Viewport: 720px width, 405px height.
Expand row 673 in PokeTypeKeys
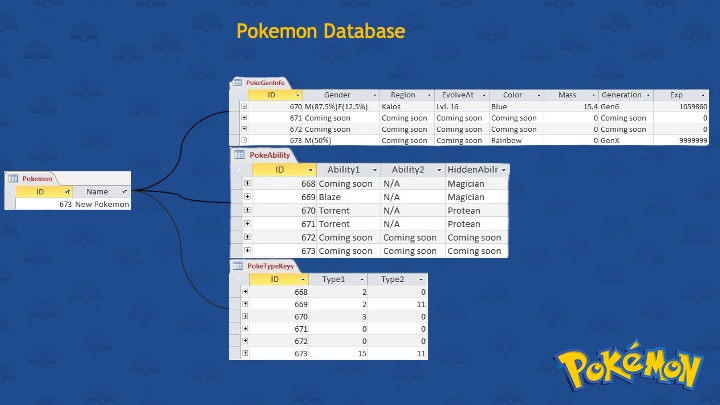pos(245,353)
